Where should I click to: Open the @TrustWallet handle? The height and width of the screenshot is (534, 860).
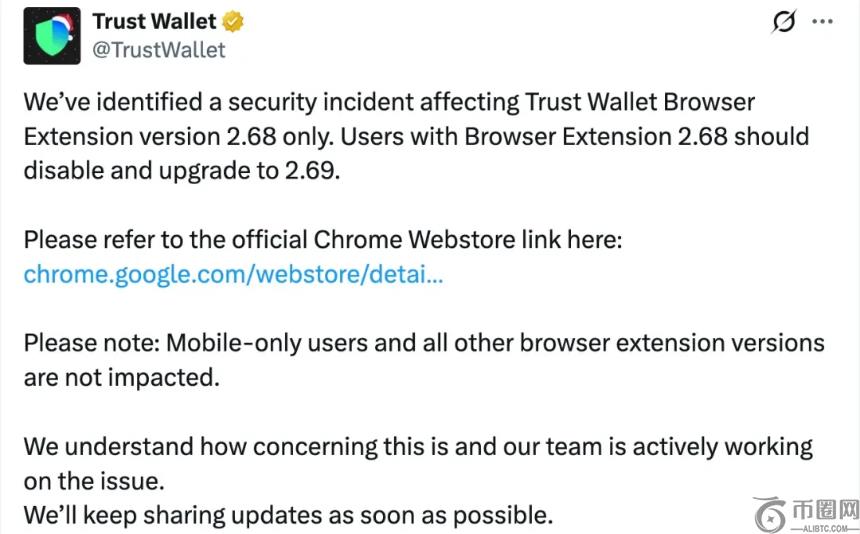[x=159, y=49]
